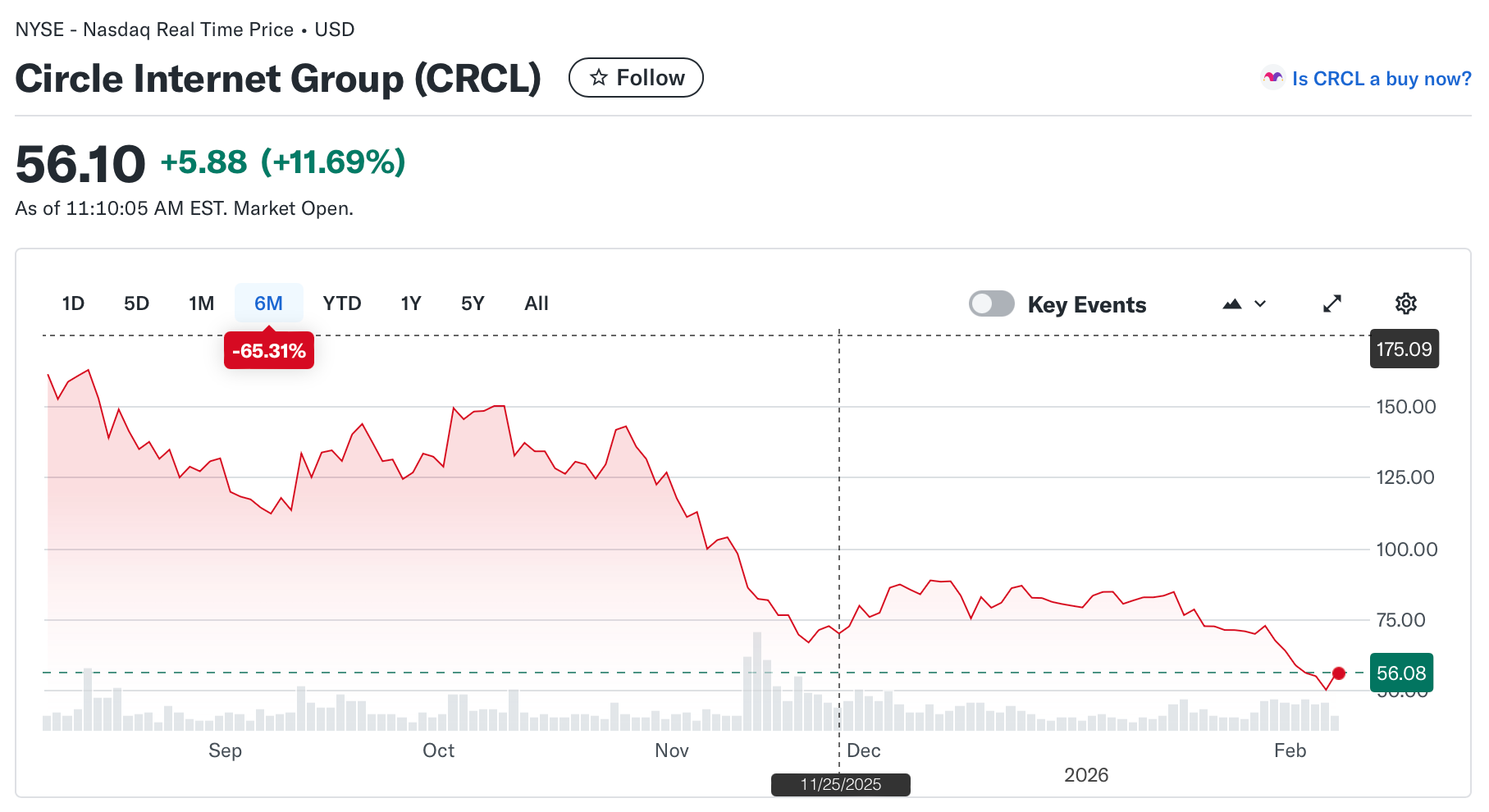
Task: Click the 175.09 high price badge
Action: click(x=1404, y=349)
